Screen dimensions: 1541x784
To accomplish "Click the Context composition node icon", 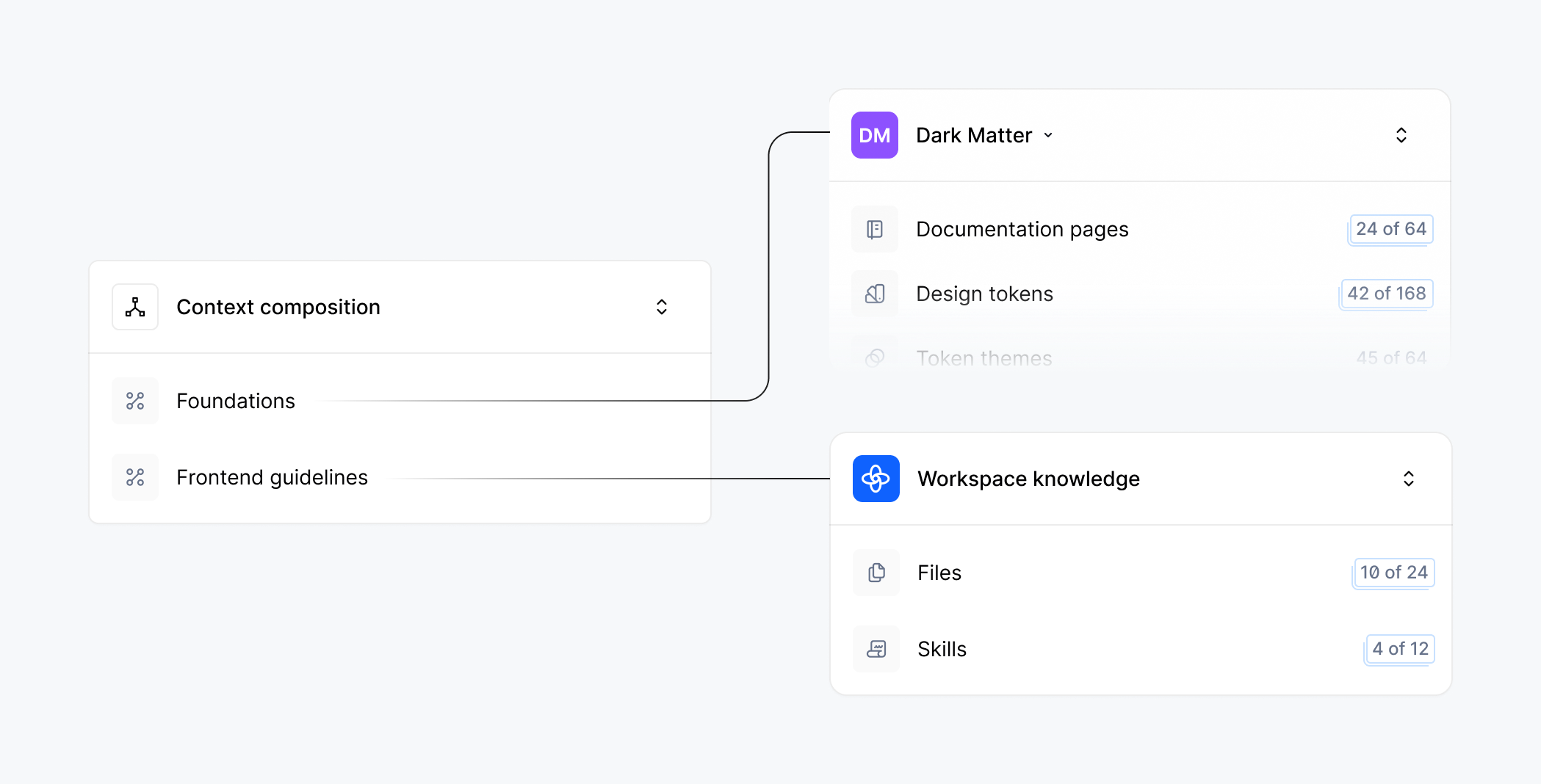I will pyautogui.click(x=135, y=307).
